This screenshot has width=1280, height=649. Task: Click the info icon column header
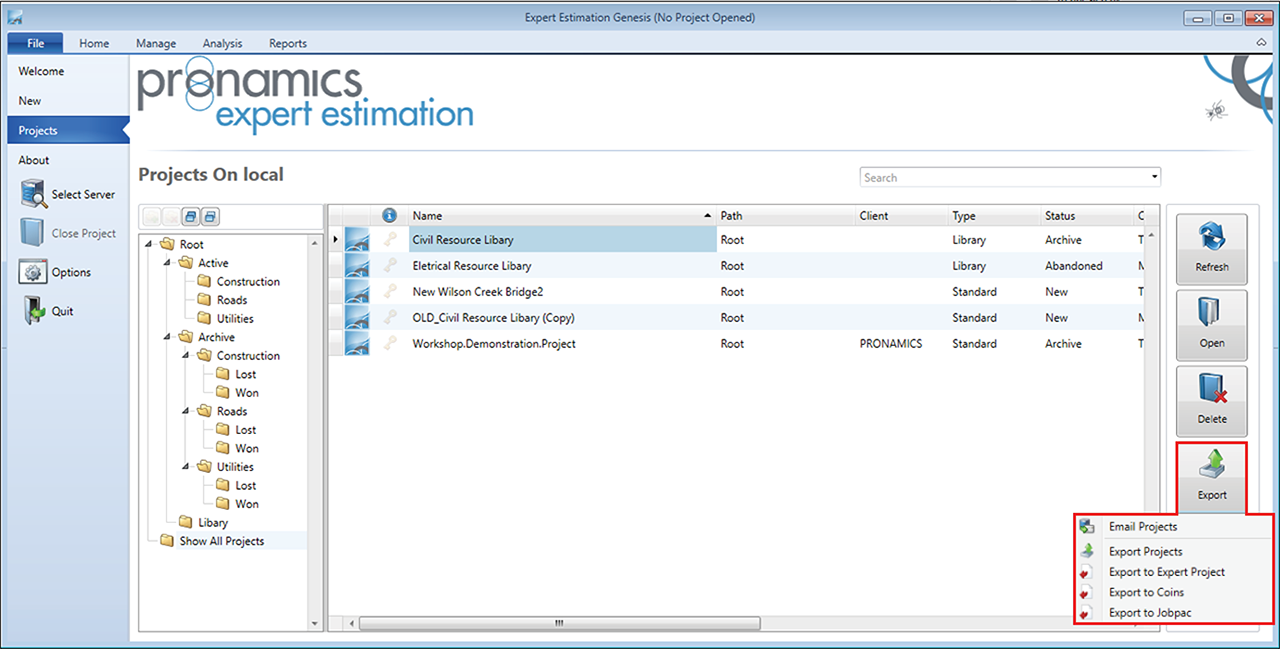coord(390,216)
